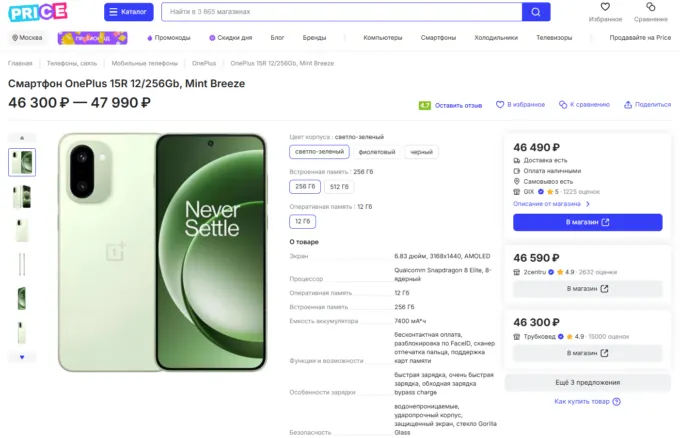Screen dimensions: 680x438
Task: Choose 512 Гб storage option
Action: point(339,186)
